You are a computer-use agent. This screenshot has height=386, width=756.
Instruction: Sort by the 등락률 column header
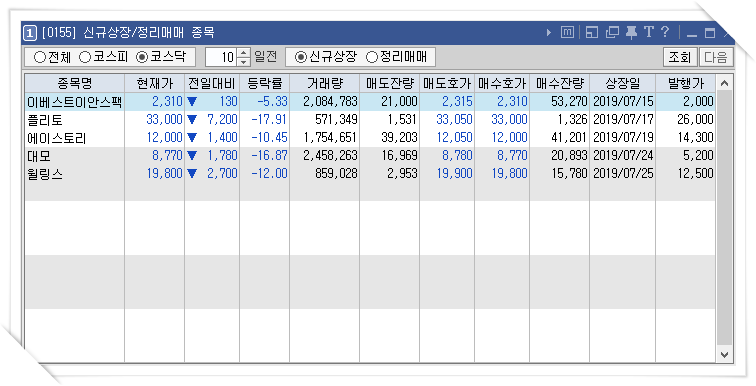(264, 84)
